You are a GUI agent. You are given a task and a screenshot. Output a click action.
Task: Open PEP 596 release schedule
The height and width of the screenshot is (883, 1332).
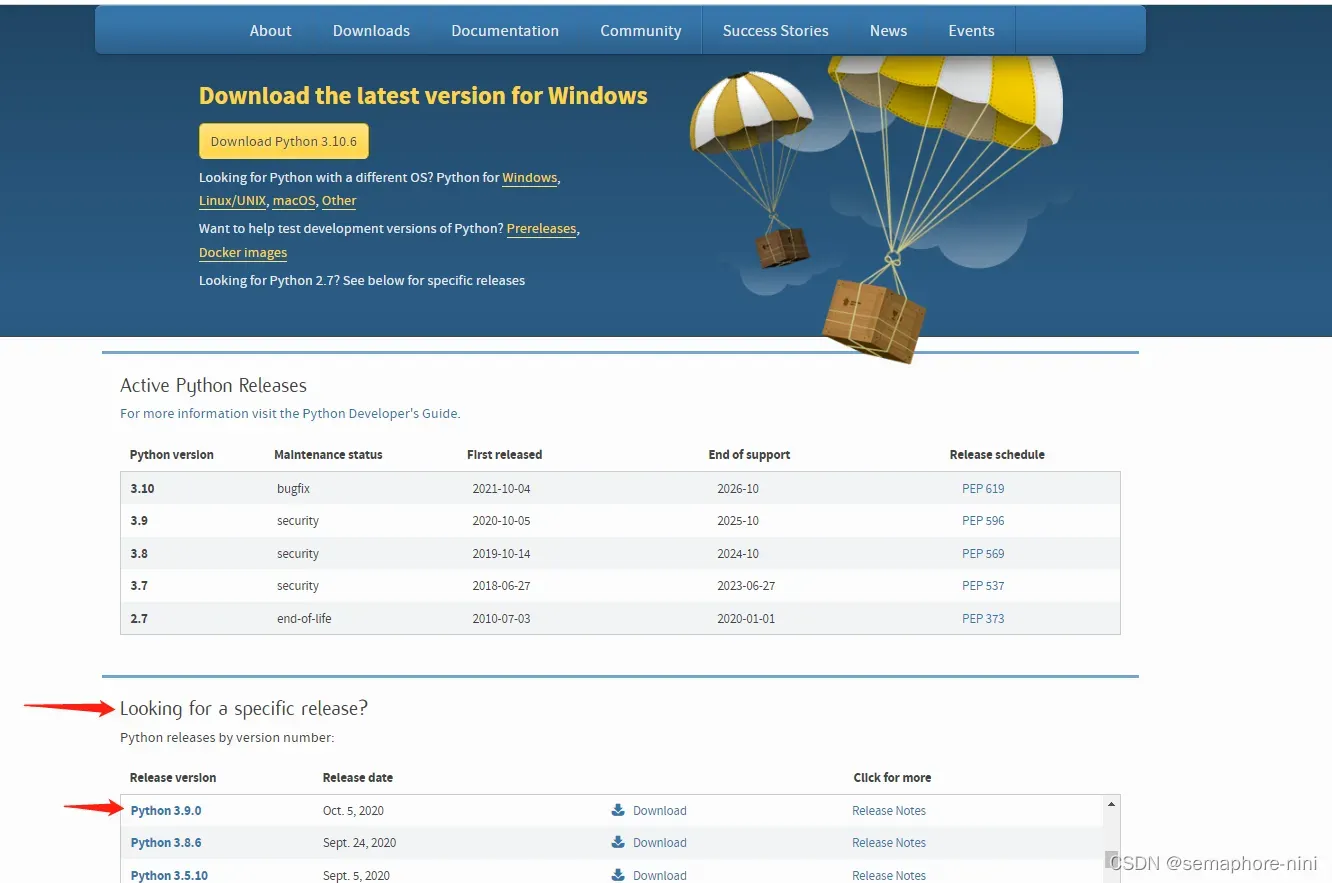[x=983, y=521]
